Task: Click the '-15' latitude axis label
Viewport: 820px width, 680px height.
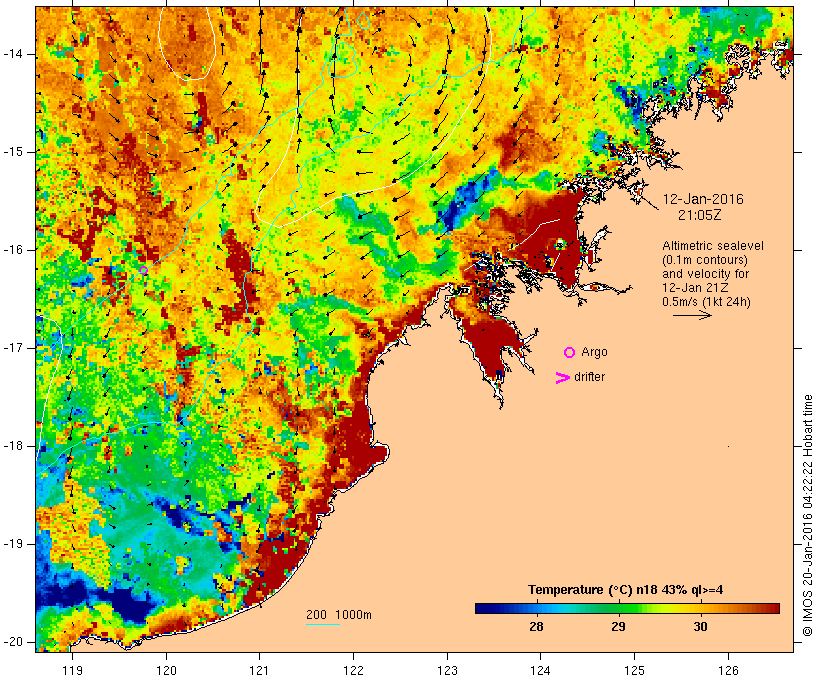Action: coord(12,152)
